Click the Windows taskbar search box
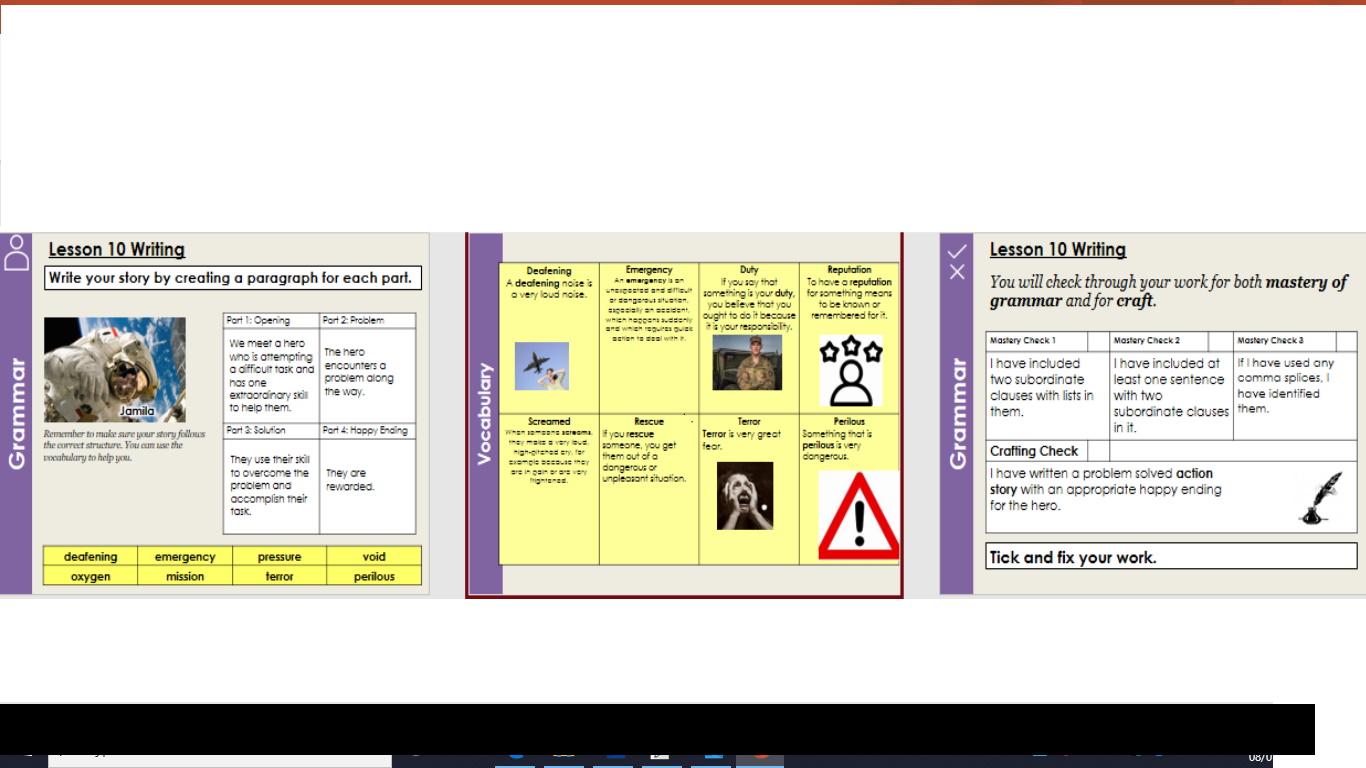This screenshot has height=768, width=1366. 220,760
